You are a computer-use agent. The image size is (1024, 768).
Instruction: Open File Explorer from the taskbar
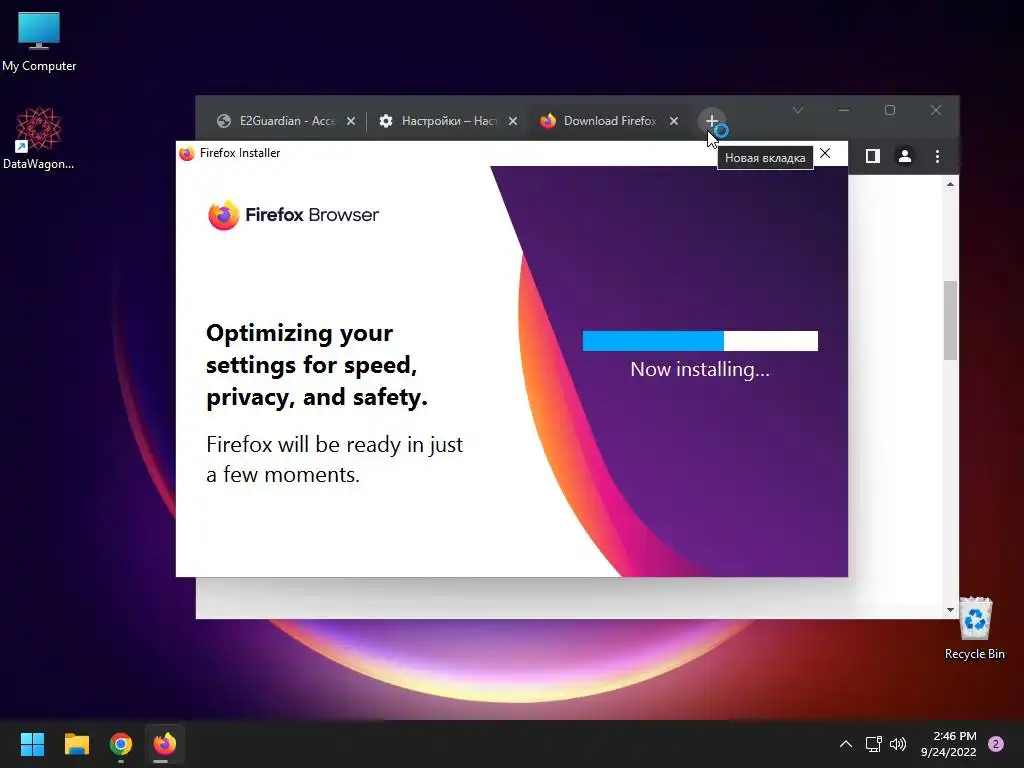point(76,744)
